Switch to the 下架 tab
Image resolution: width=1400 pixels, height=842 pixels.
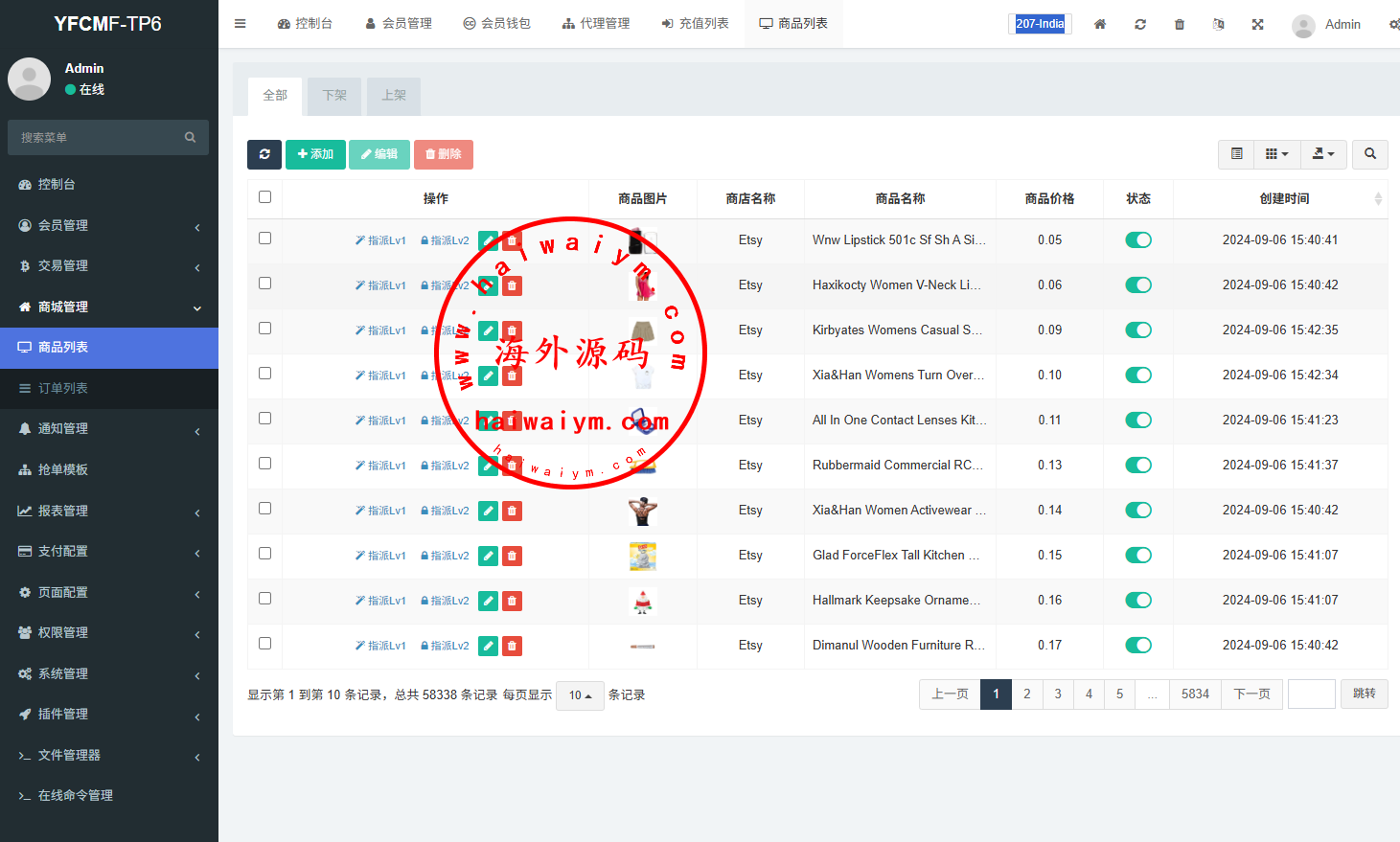tap(334, 96)
